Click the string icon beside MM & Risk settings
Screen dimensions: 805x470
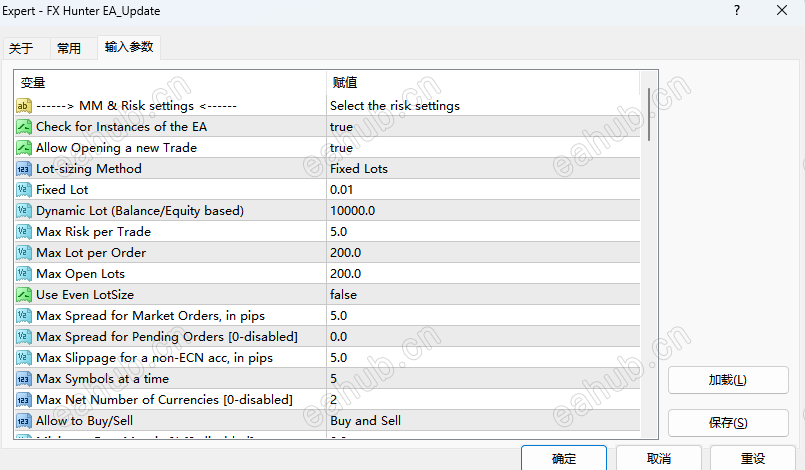point(24,106)
